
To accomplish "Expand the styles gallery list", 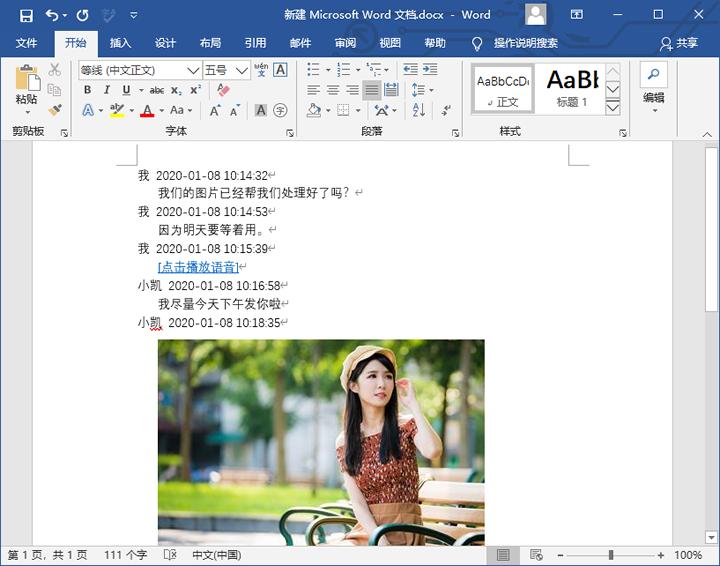I will click(613, 107).
